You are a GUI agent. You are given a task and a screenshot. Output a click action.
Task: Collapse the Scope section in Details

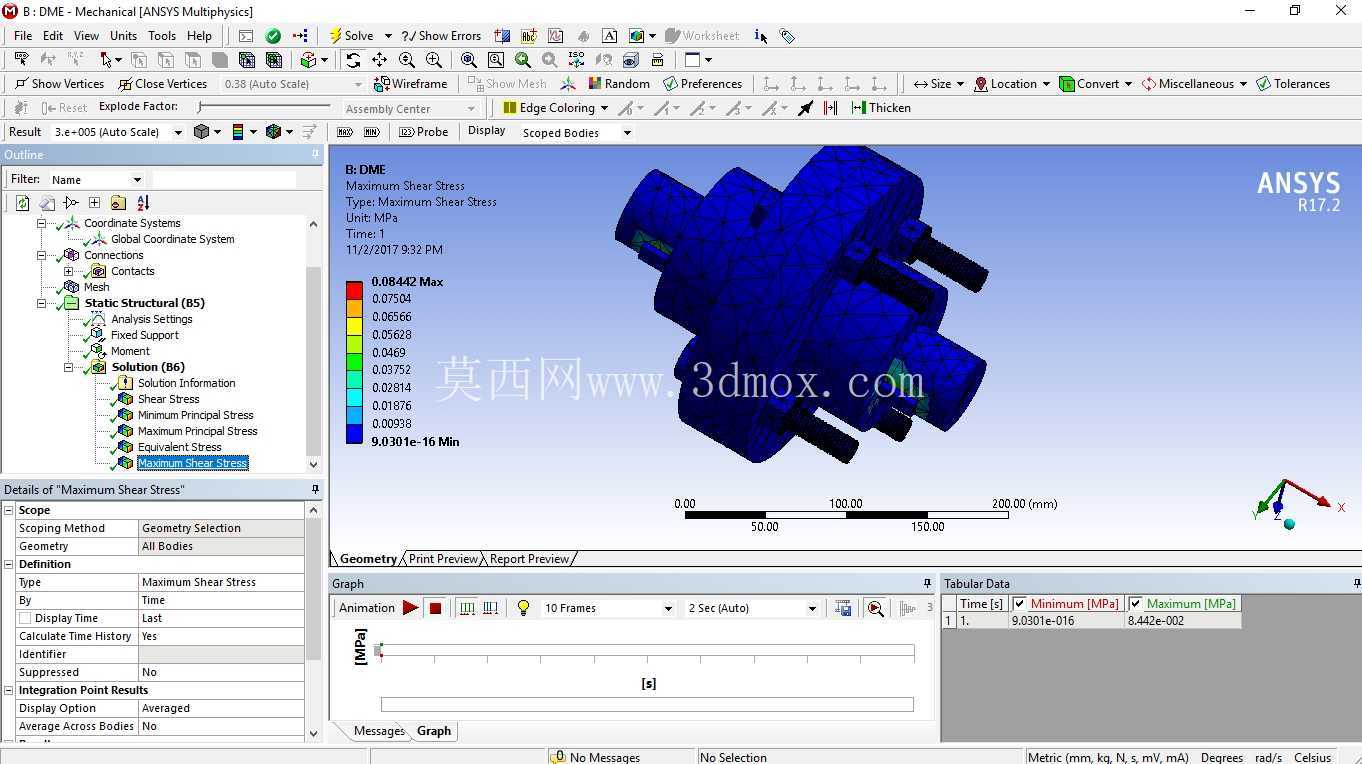tap(9, 510)
